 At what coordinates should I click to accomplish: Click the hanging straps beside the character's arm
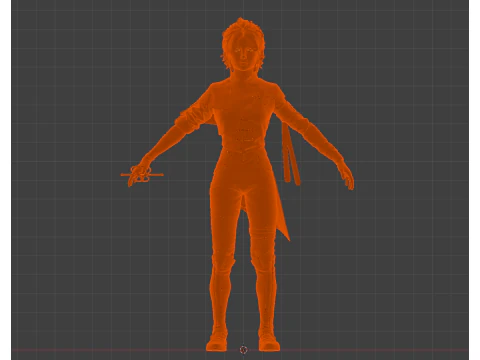tap(291, 153)
